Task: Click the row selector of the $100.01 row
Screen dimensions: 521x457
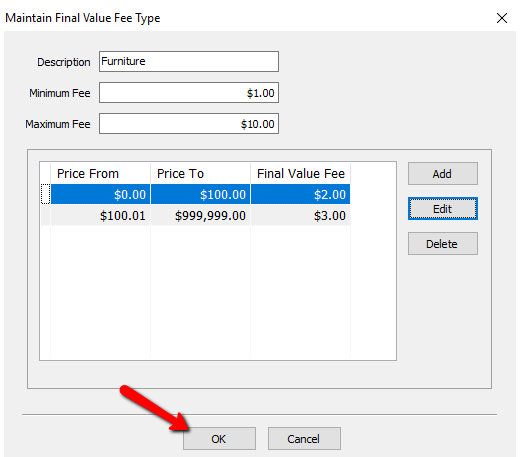Action: coord(45,215)
